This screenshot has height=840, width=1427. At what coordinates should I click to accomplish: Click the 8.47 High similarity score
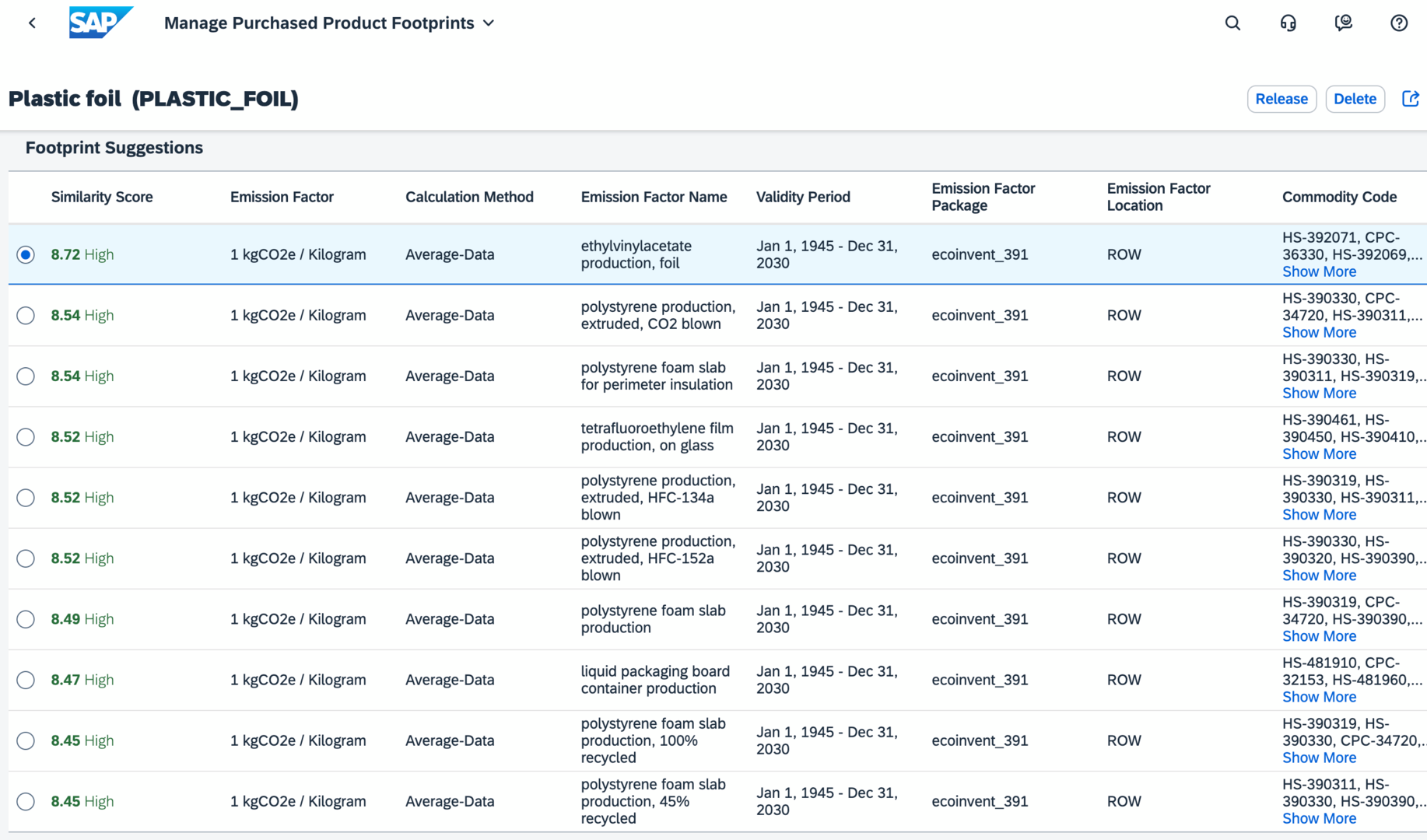82,679
